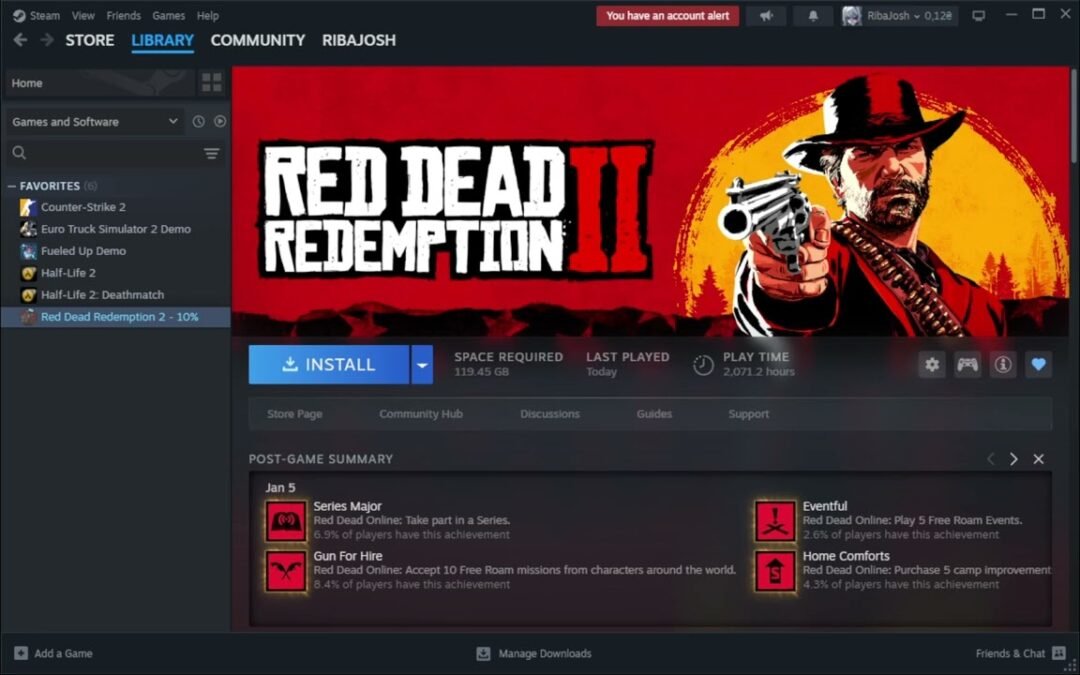Image resolution: width=1080 pixels, height=675 pixels.
Task: Open the account alert banner
Action: (667, 15)
